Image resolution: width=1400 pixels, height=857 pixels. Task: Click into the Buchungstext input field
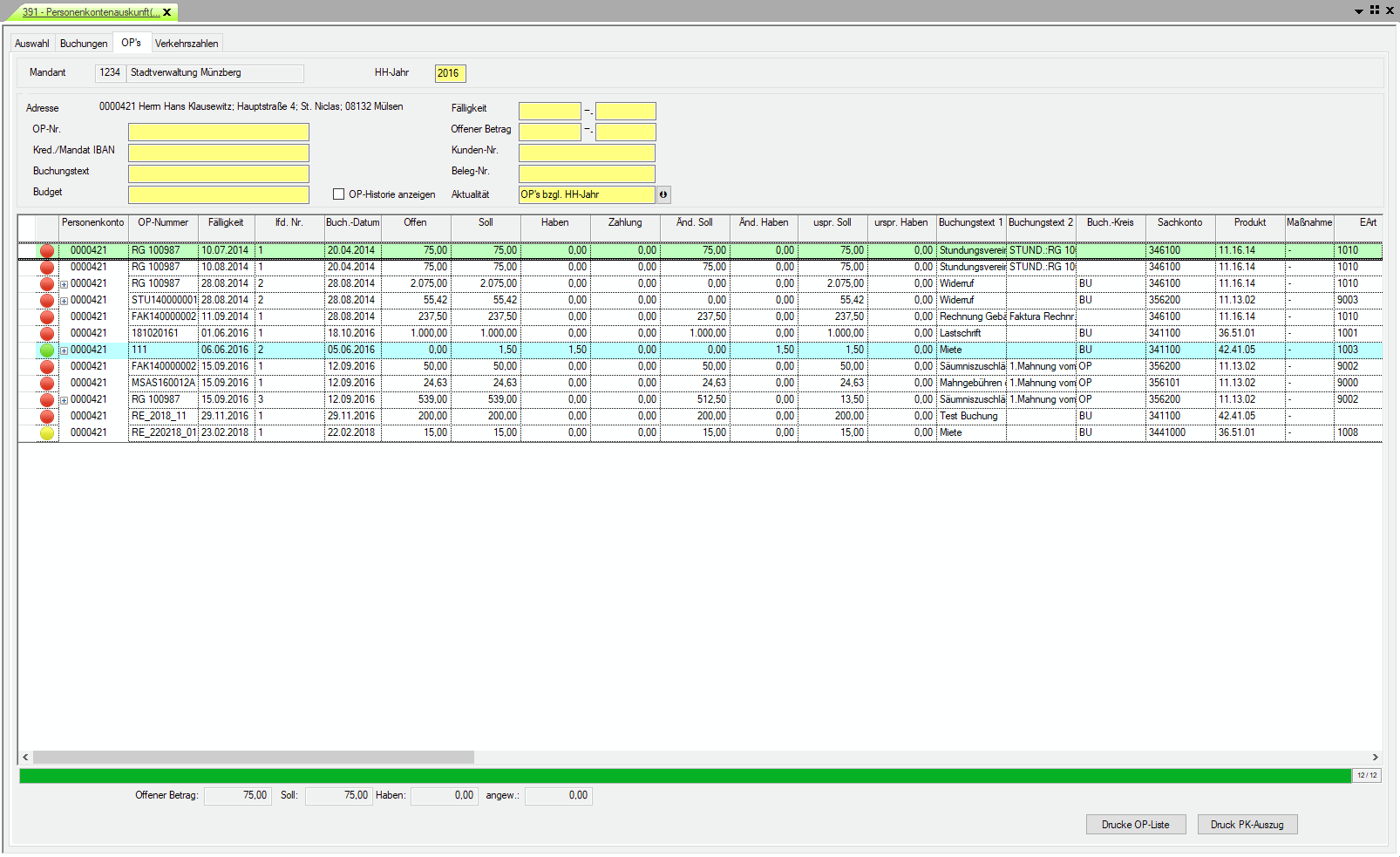(x=219, y=173)
